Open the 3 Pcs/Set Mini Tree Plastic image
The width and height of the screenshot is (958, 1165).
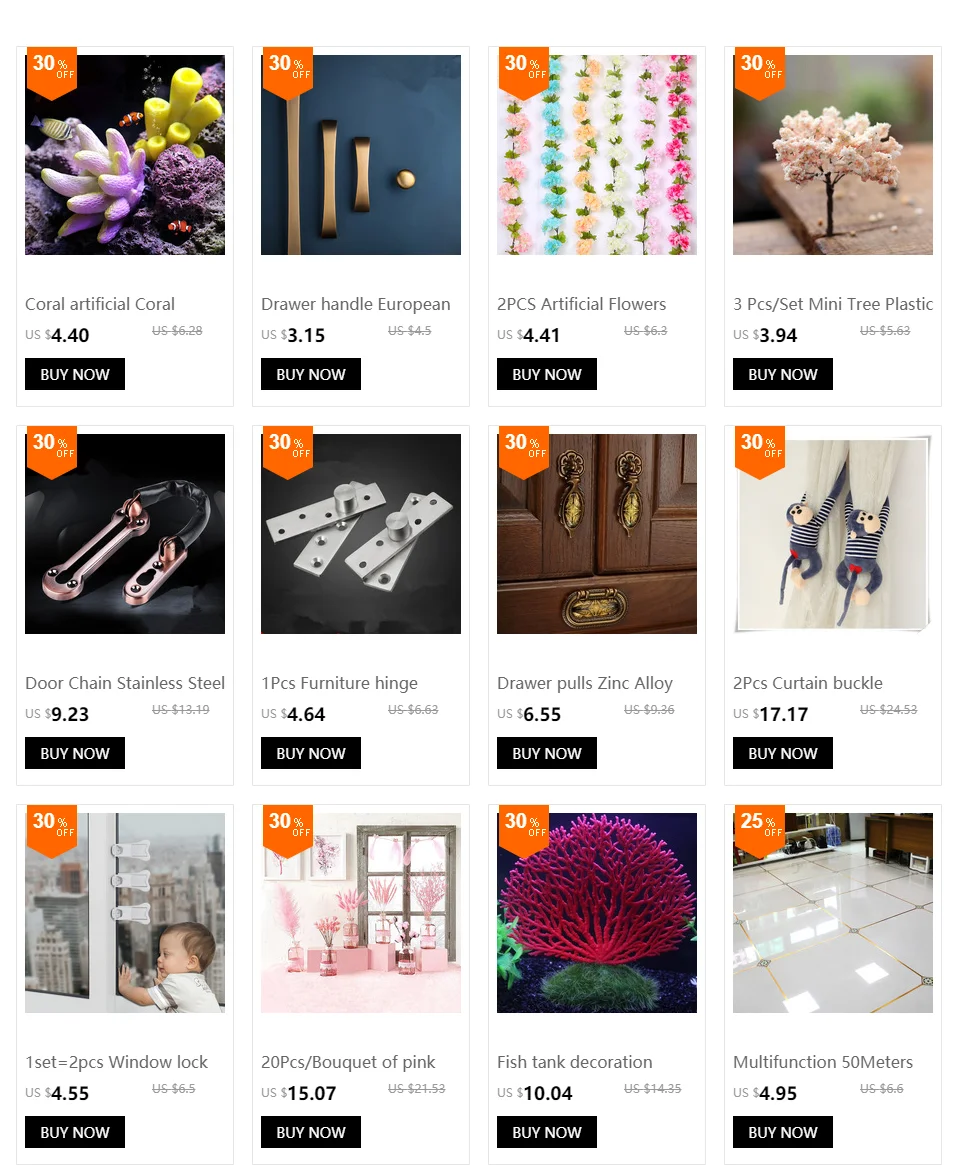tap(832, 155)
